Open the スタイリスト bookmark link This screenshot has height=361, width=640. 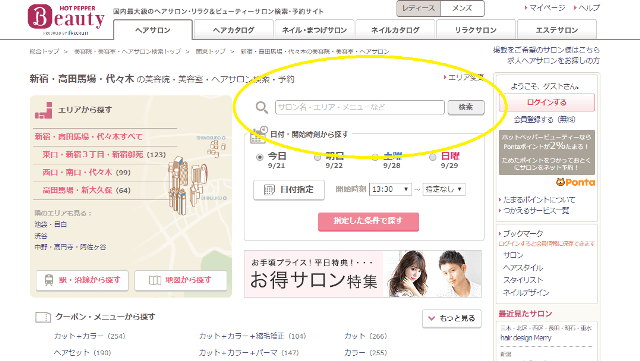(x=523, y=280)
